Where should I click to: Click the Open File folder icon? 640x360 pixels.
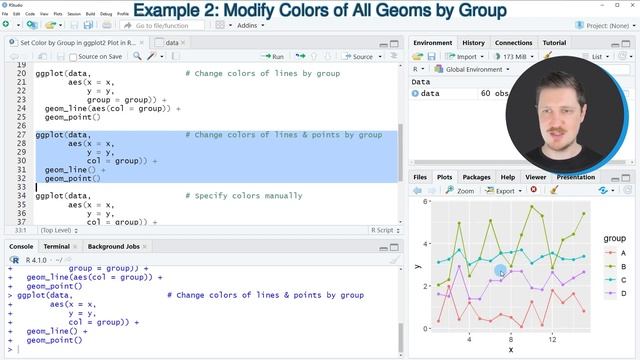50,25
